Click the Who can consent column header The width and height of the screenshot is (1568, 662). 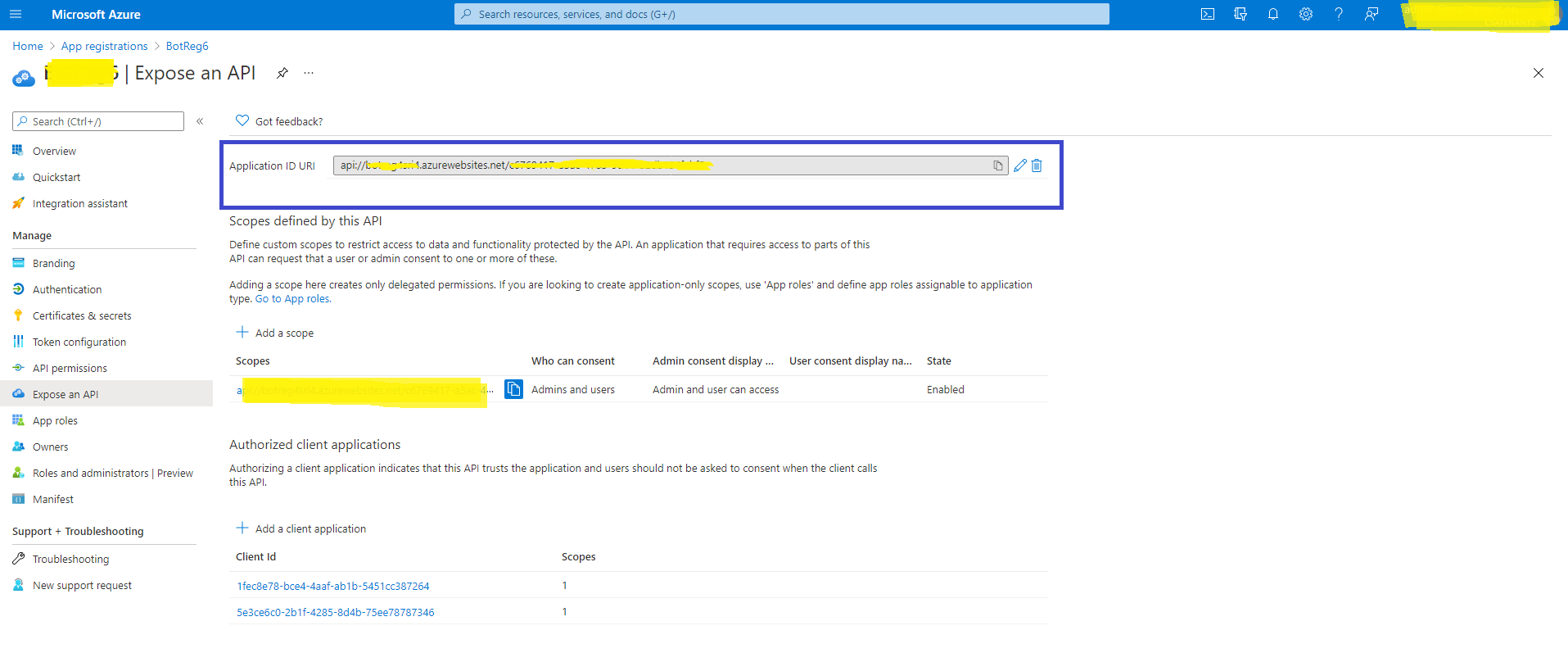573,360
